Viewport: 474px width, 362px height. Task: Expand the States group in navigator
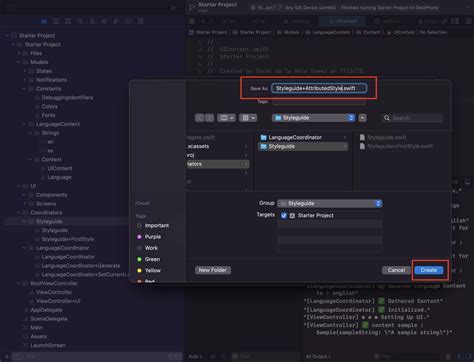point(25,71)
